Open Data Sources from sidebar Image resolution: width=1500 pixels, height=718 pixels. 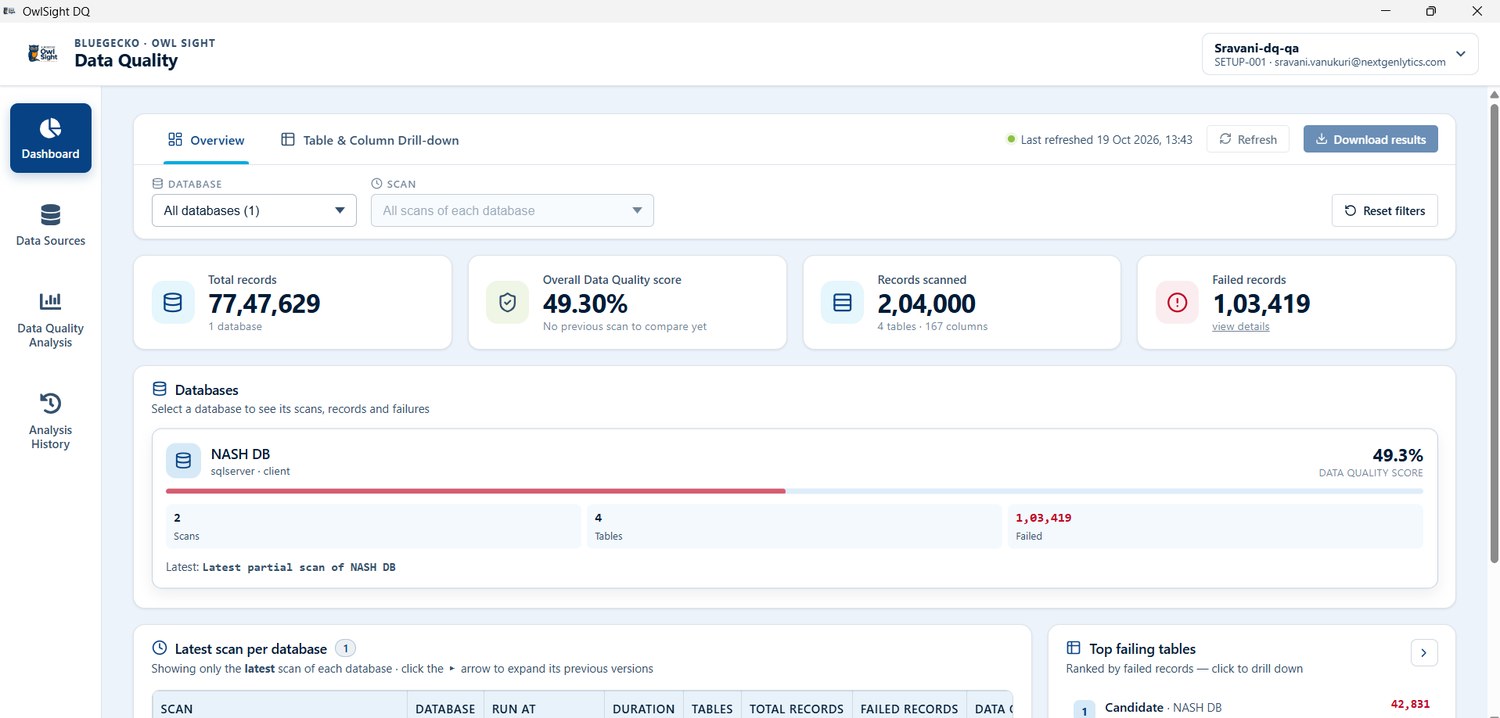point(51,225)
